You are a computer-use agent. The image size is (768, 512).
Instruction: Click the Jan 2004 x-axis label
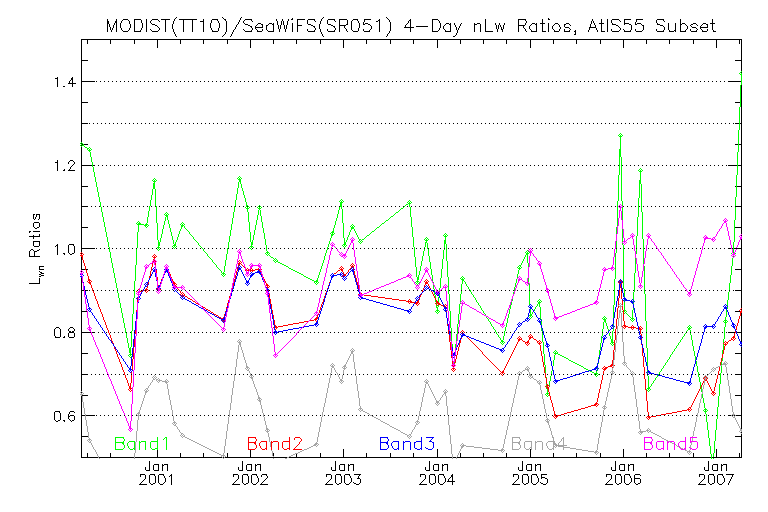click(436, 473)
